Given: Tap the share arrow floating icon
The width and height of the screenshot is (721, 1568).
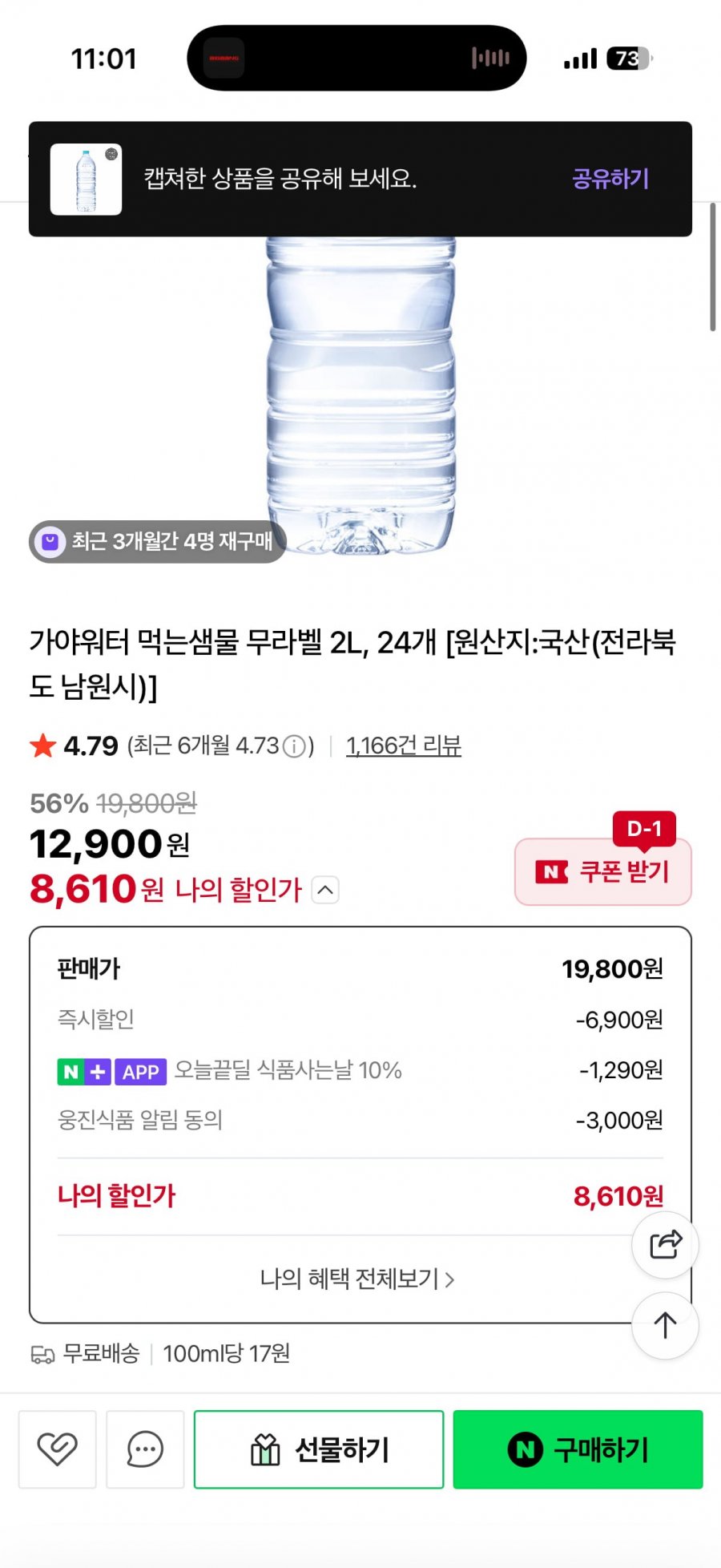Looking at the screenshot, I should (665, 1244).
